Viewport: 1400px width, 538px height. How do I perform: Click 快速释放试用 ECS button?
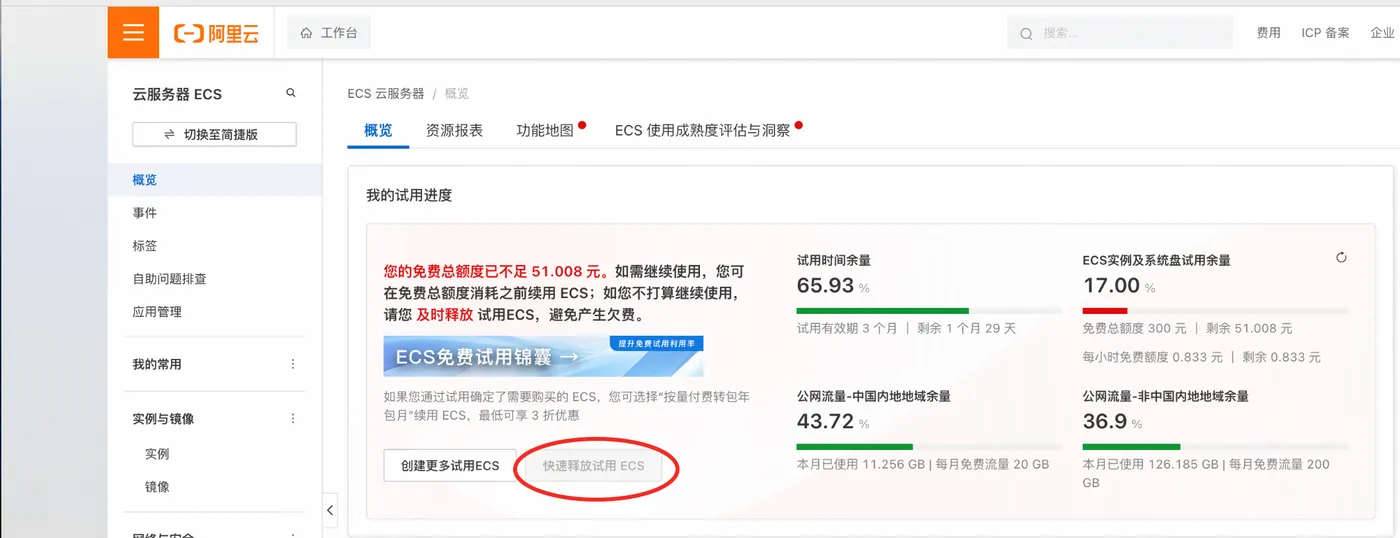coord(594,466)
